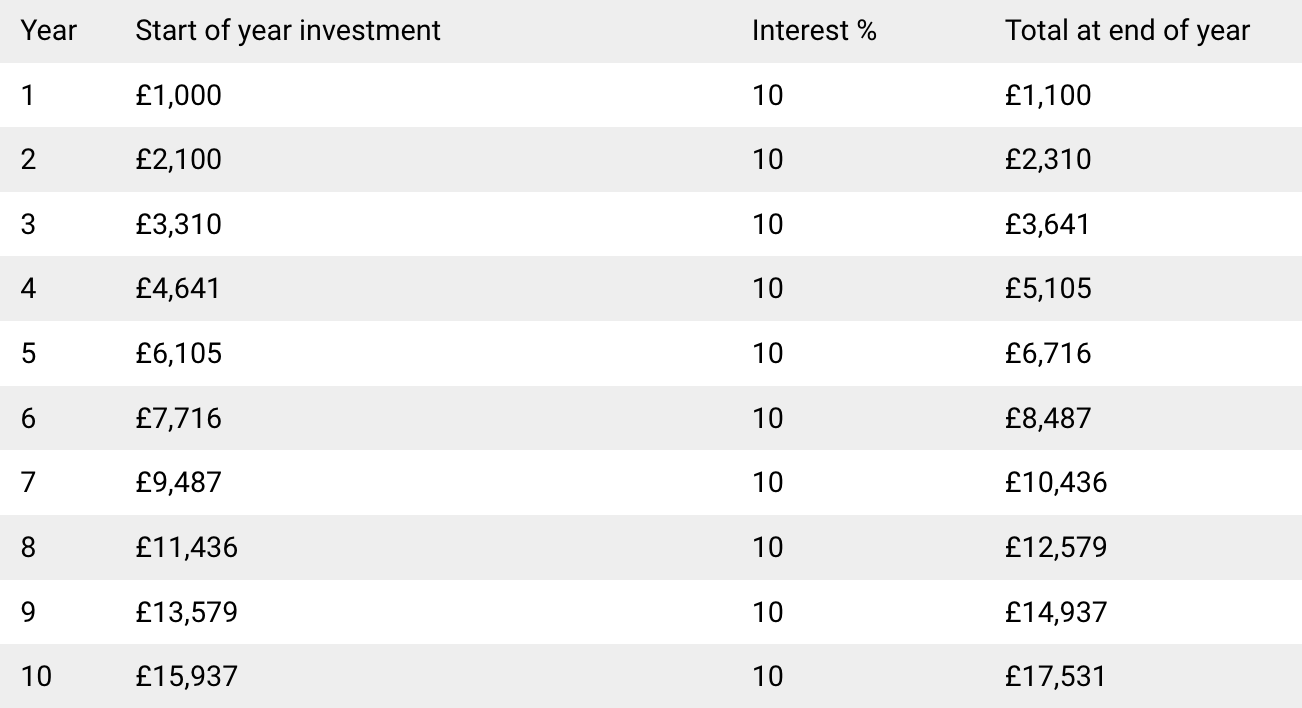1302x708 pixels.
Task: Click the £2,100 start investment cell
Action: (179, 159)
